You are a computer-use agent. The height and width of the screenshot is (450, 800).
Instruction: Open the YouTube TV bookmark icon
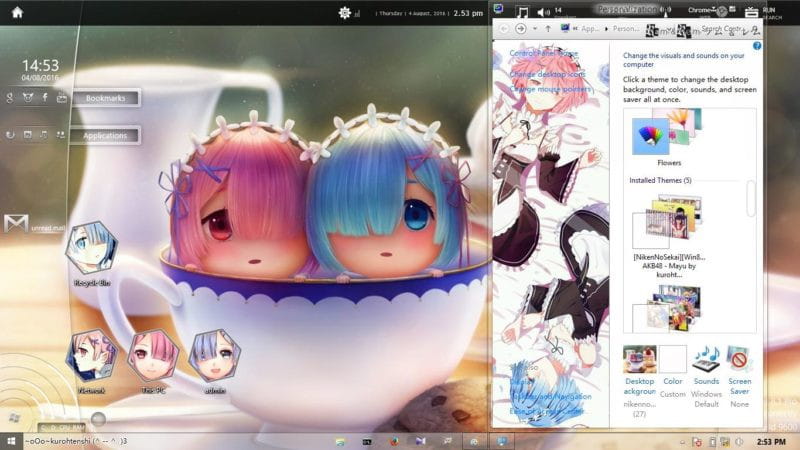[62, 97]
